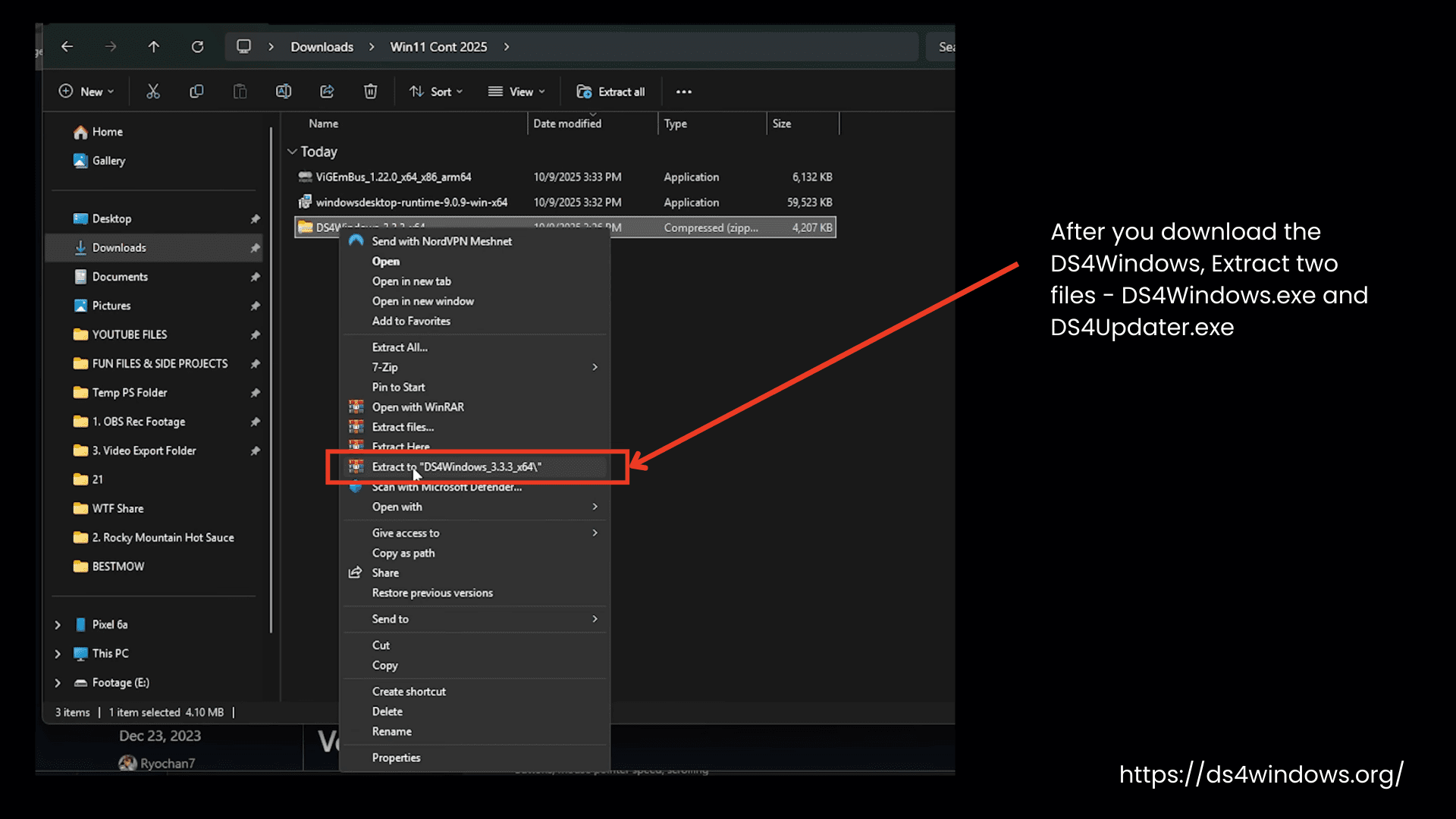Click the Share toolbar icon
Viewport: 1456px width, 819px height.
(327, 92)
